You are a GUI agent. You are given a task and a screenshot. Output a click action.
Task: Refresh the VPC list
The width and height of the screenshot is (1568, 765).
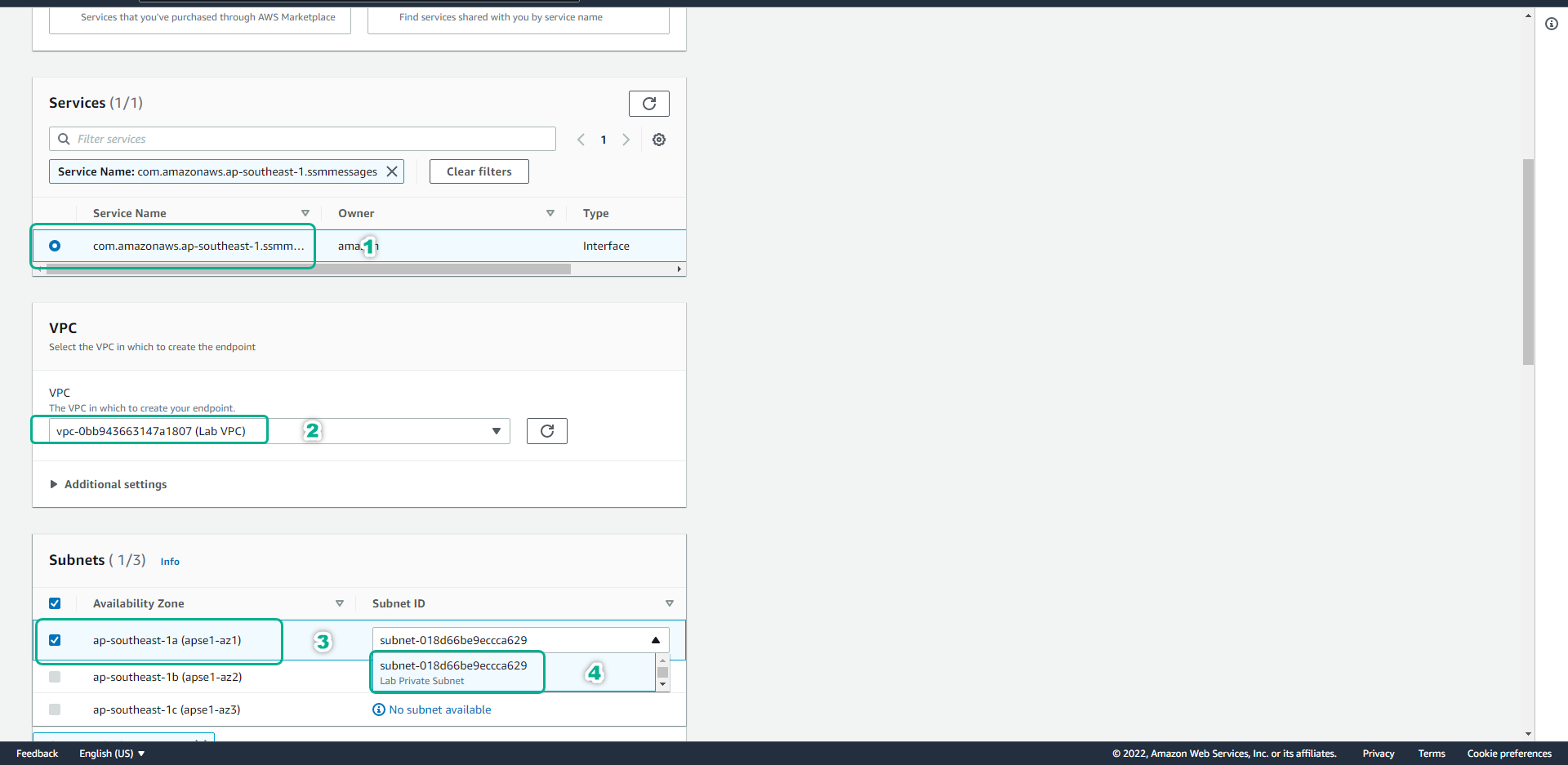(x=546, y=431)
